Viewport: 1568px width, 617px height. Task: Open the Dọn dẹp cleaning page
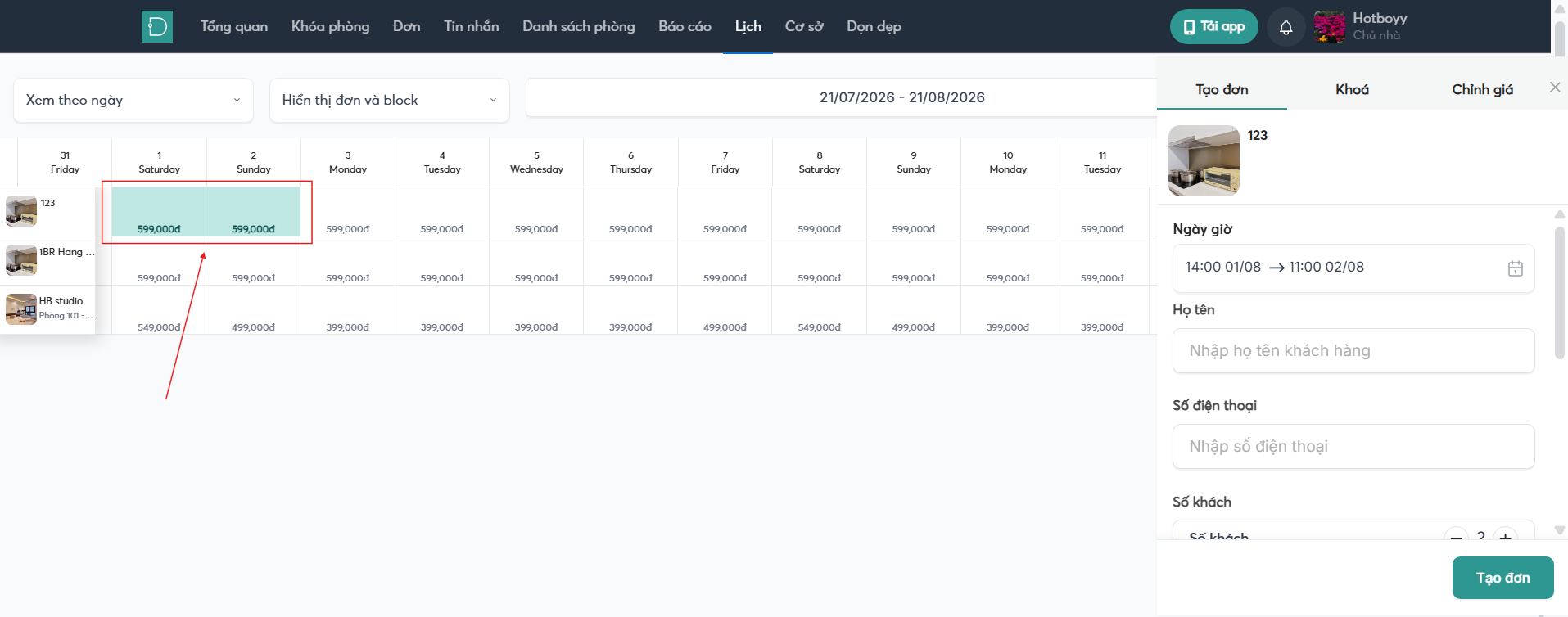tap(874, 26)
